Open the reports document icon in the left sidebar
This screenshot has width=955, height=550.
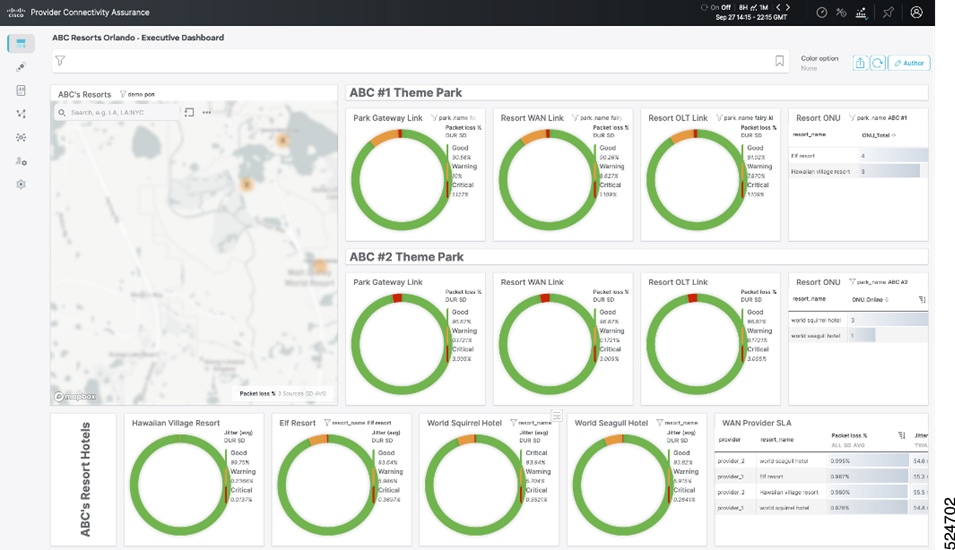[21, 90]
